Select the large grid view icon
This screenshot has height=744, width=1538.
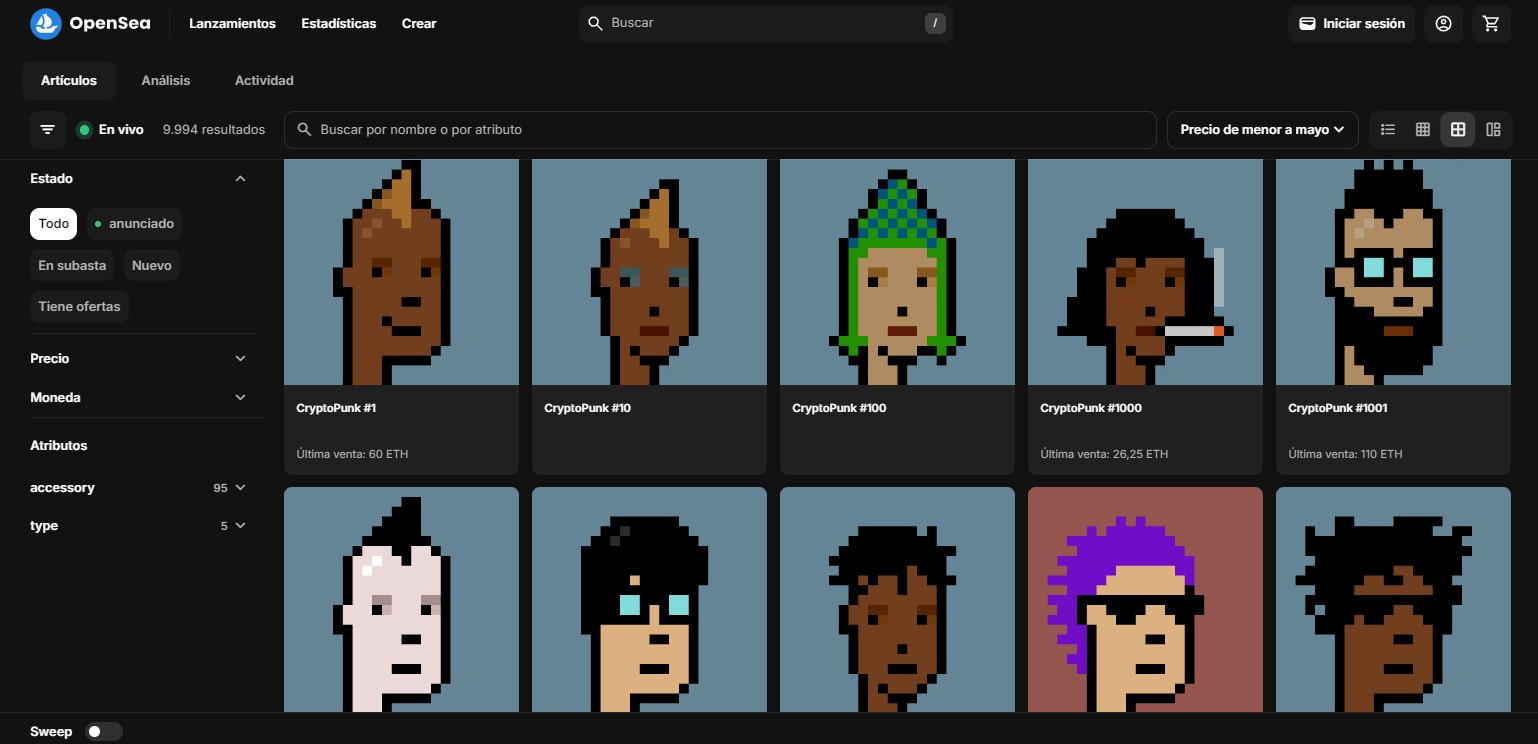point(1458,130)
